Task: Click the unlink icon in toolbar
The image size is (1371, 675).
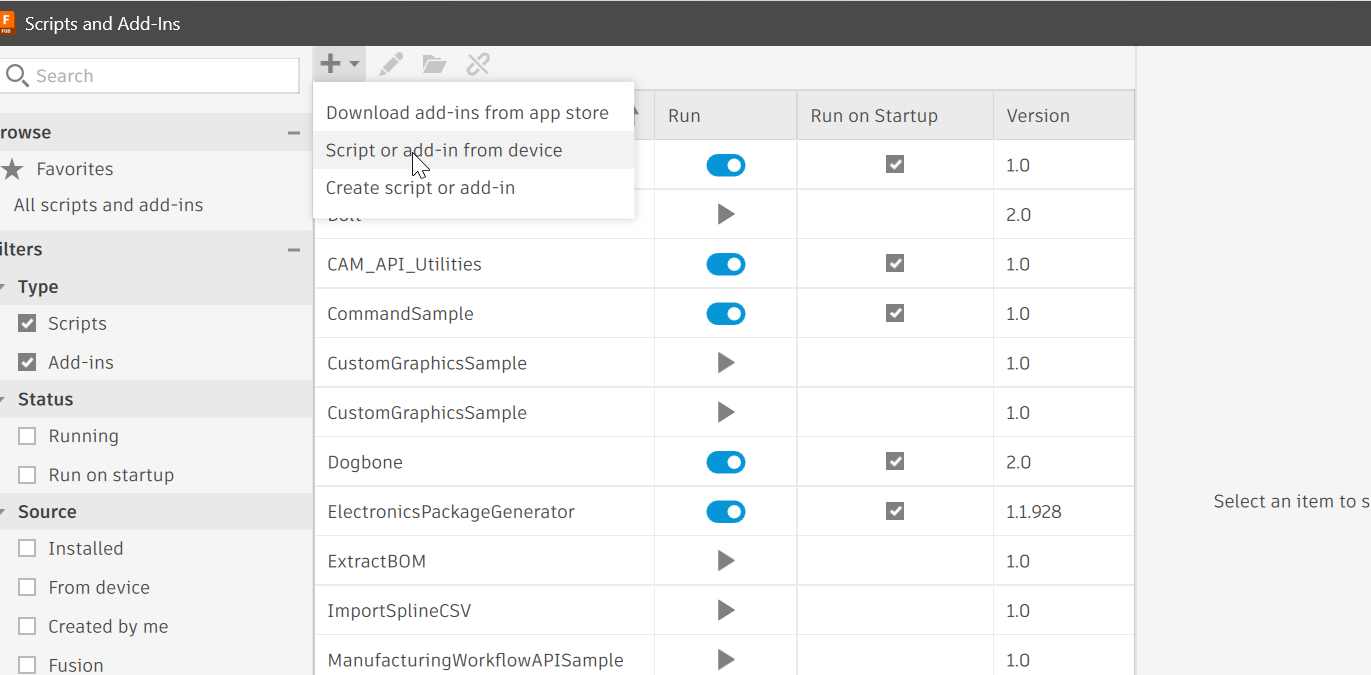Action: [x=478, y=65]
